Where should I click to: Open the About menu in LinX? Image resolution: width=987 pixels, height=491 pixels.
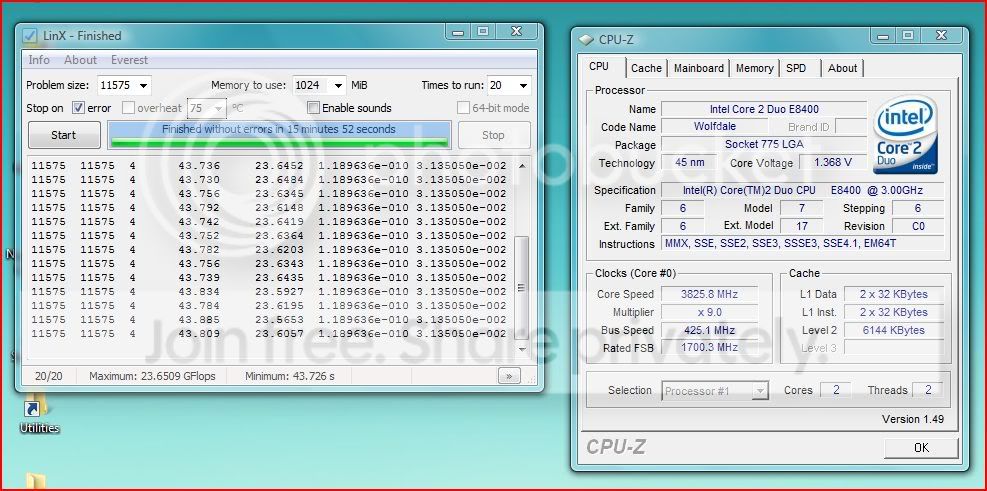pos(81,60)
